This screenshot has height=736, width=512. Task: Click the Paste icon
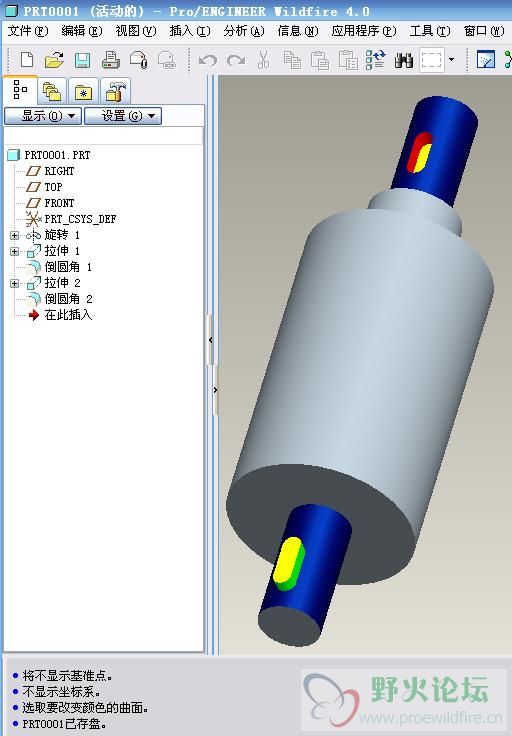click(x=320, y=60)
